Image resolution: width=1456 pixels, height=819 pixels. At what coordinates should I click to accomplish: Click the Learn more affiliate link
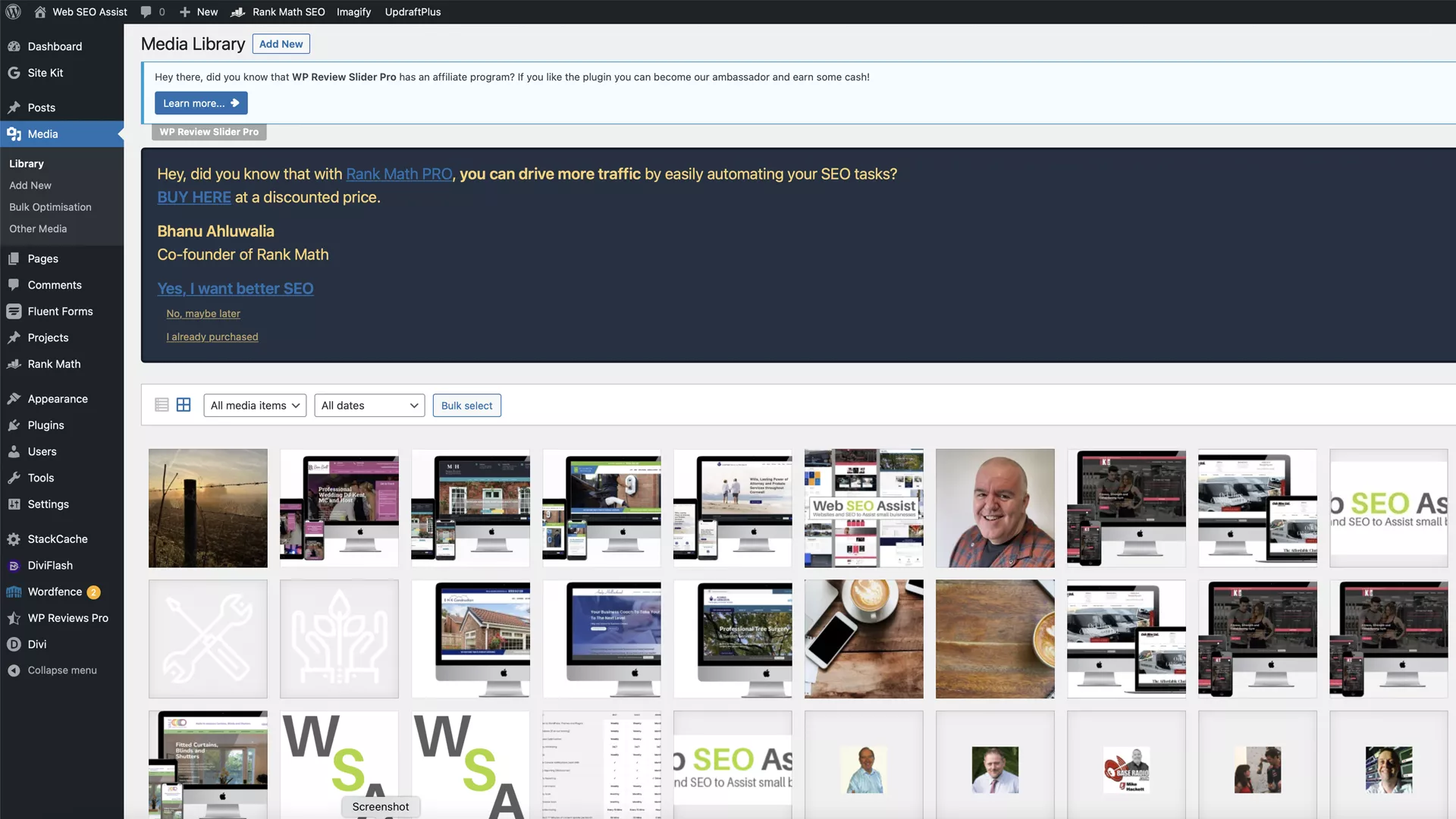200,102
